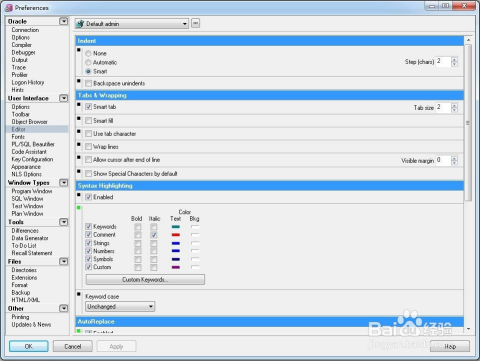
Task: Open the PL/SQL Beautifier preferences page
Action: coord(33,144)
